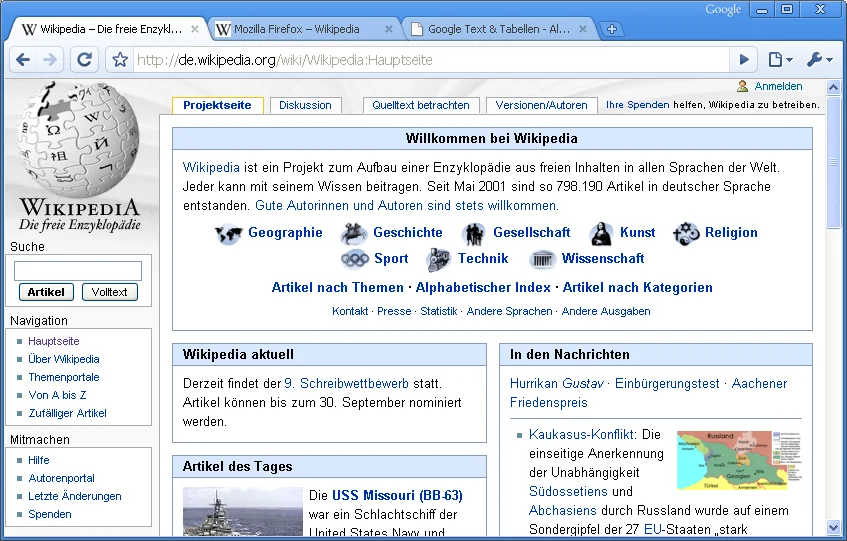This screenshot has width=847, height=541.
Task: Open the Hurrikan Gustav news link
Action: [556, 383]
